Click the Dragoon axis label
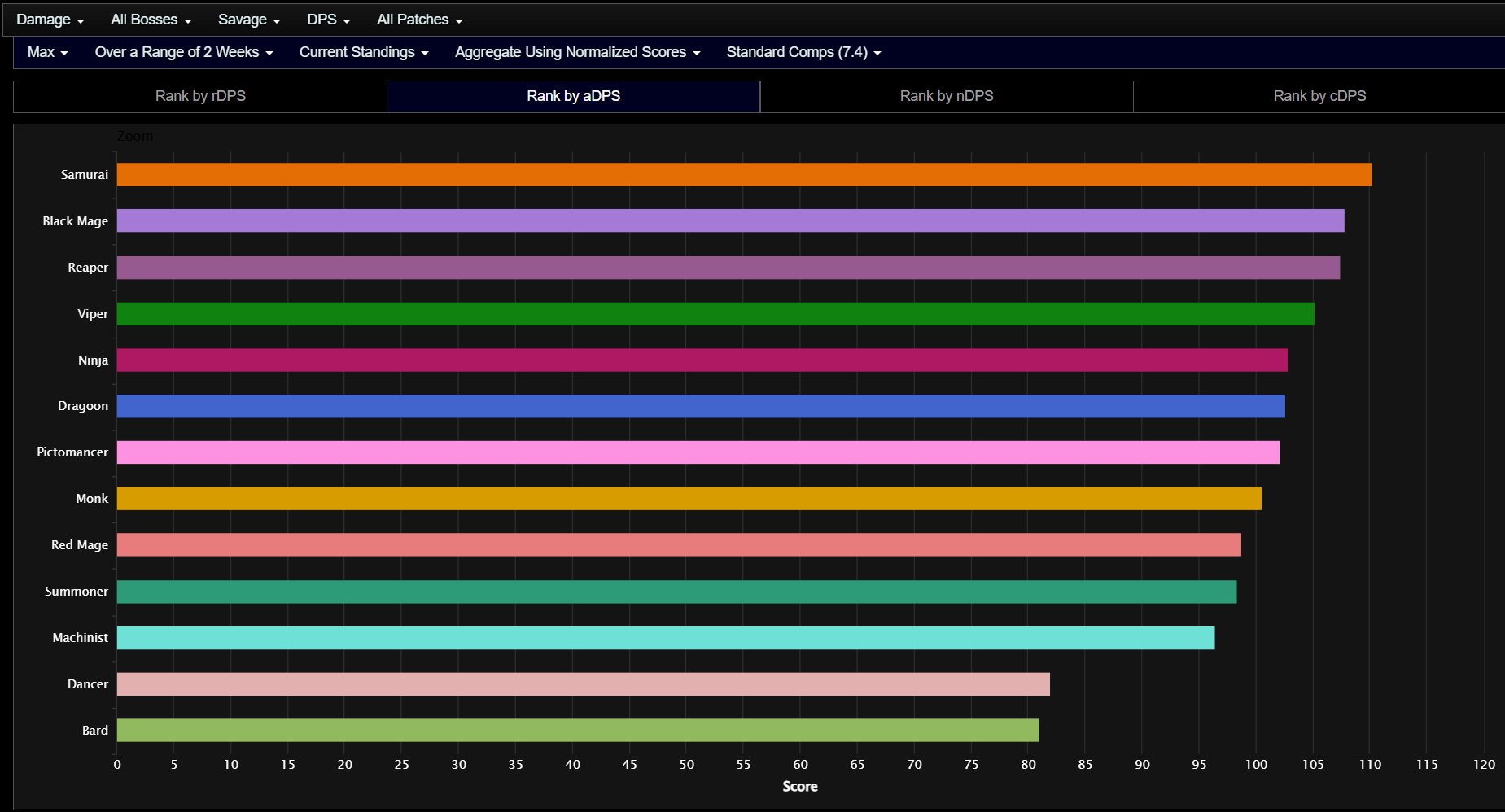1505x812 pixels. pos(83,406)
